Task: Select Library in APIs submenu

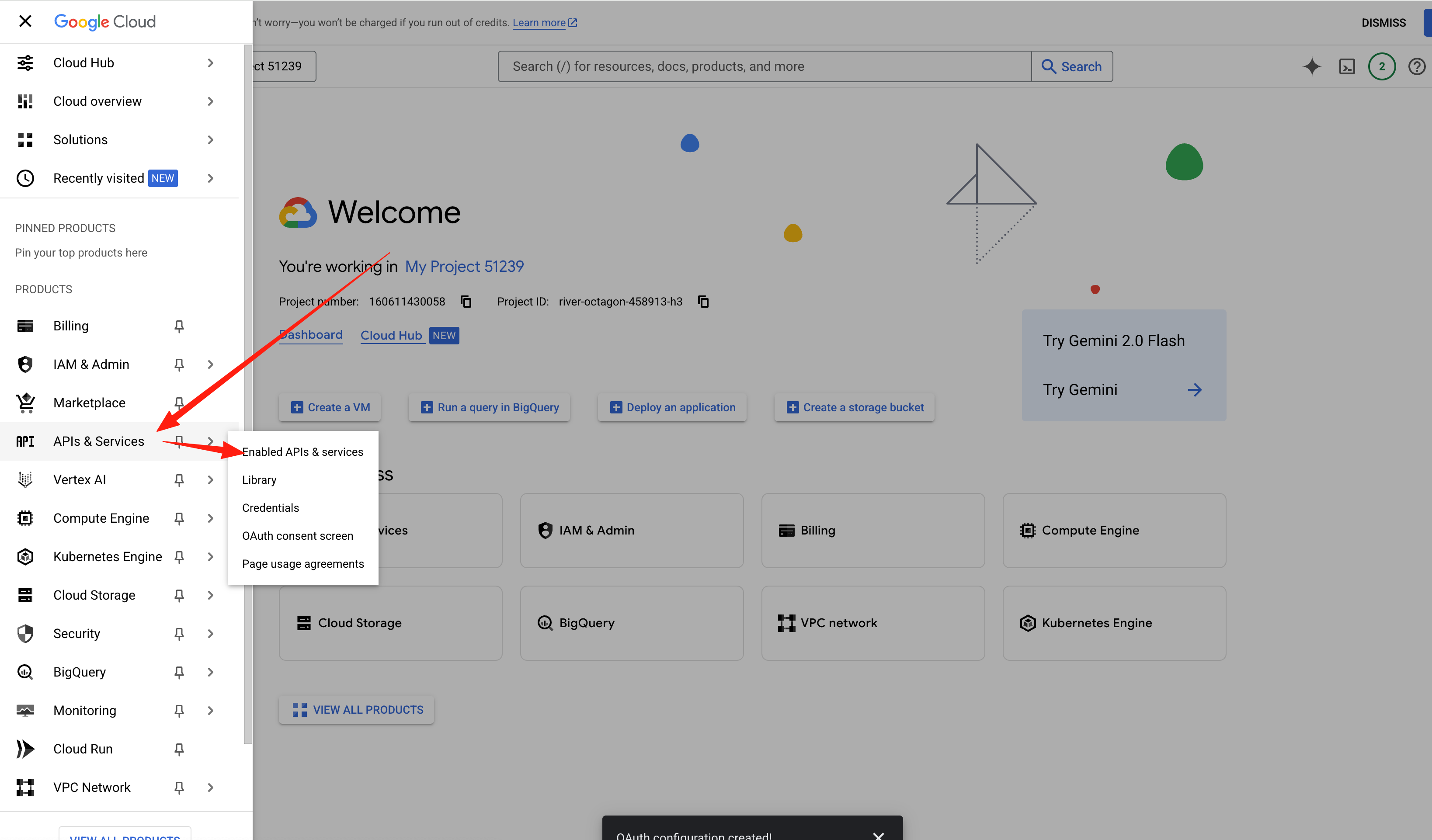Action: click(302, 480)
